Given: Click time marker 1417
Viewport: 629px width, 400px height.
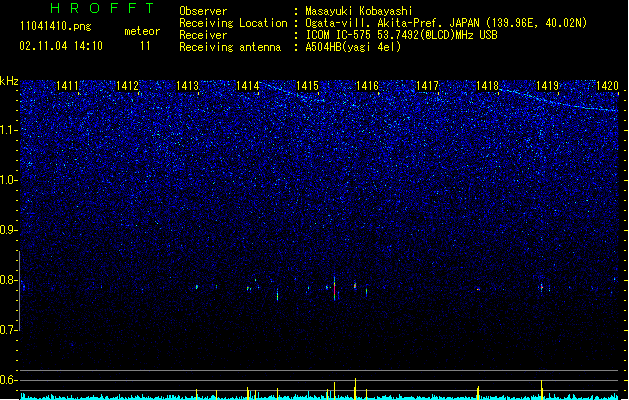Looking at the screenshot, I should pos(428,86).
